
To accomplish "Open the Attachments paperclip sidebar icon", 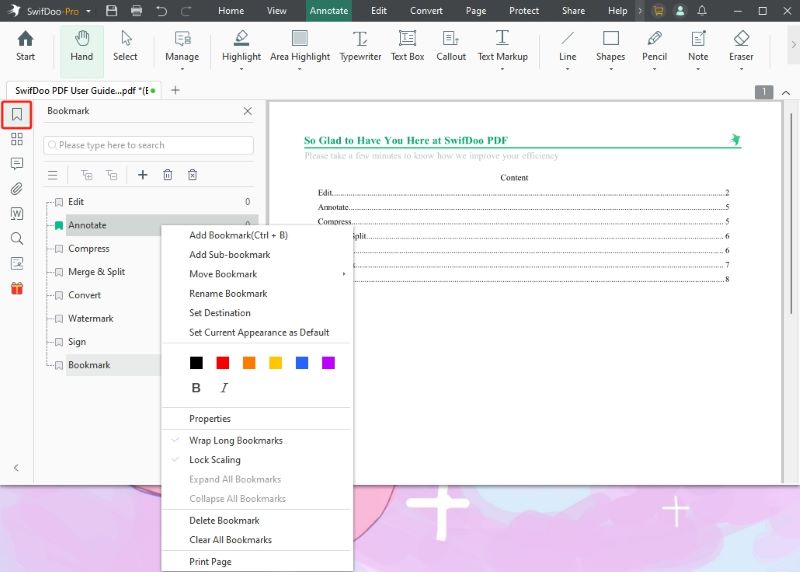I will [17, 189].
